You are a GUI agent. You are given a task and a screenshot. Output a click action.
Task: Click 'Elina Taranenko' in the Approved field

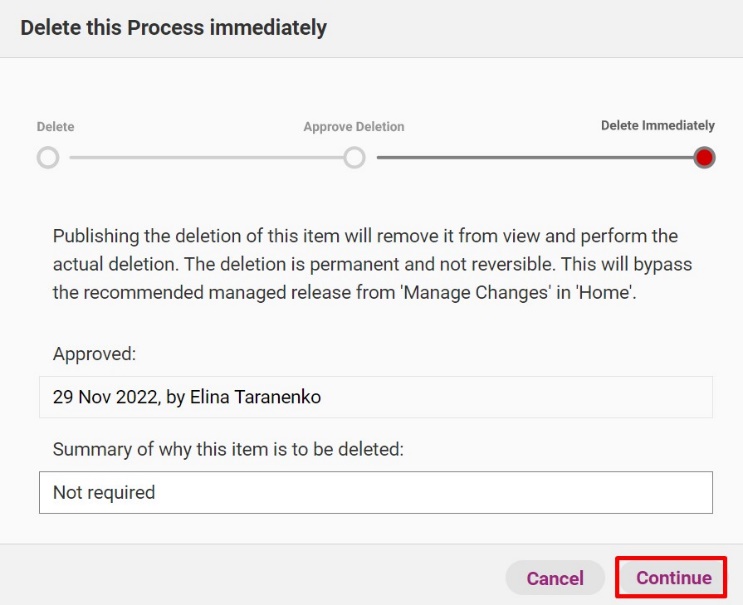[255, 397]
